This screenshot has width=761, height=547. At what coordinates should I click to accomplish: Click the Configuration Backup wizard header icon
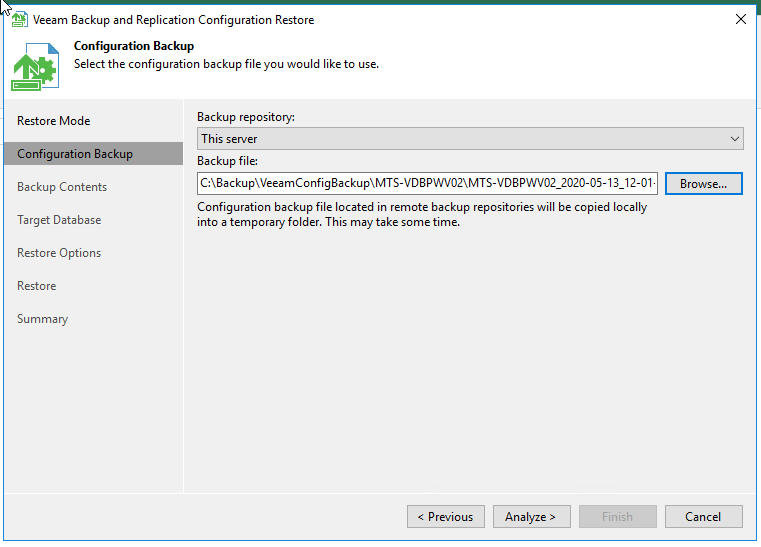35,66
